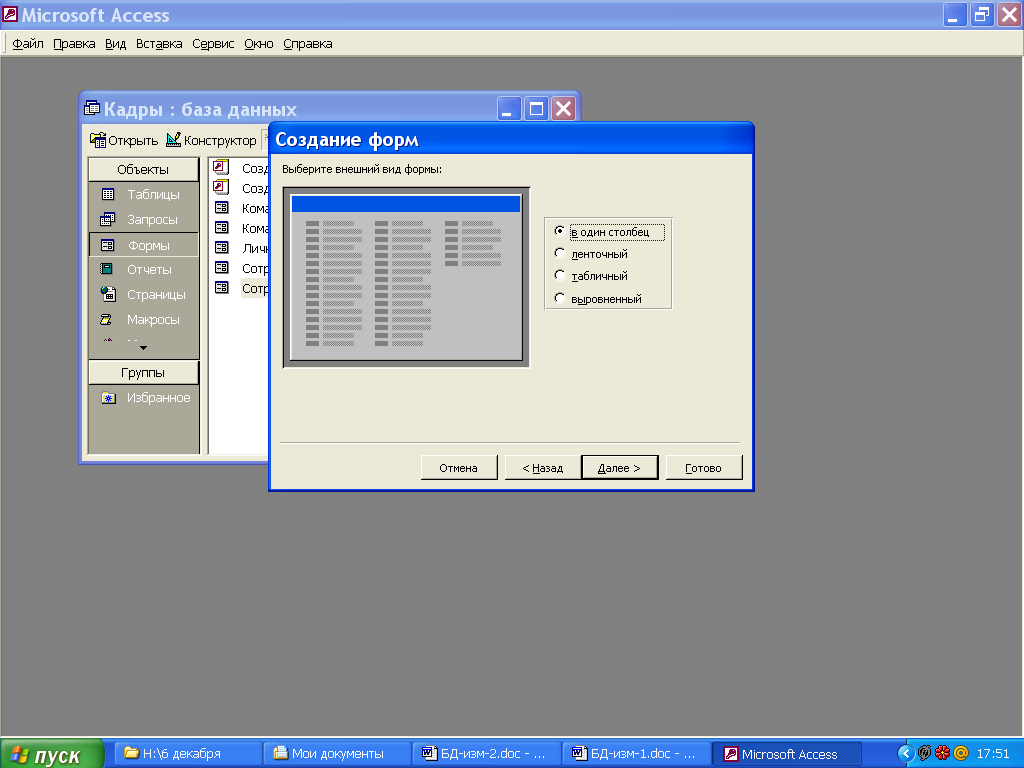Click the Microsoft Access title bar icon
The width and height of the screenshot is (1024, 768).
(10, 14)
